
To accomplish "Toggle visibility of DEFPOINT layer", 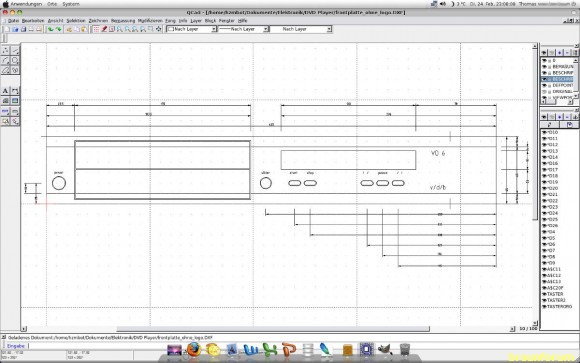I will 544,85.
